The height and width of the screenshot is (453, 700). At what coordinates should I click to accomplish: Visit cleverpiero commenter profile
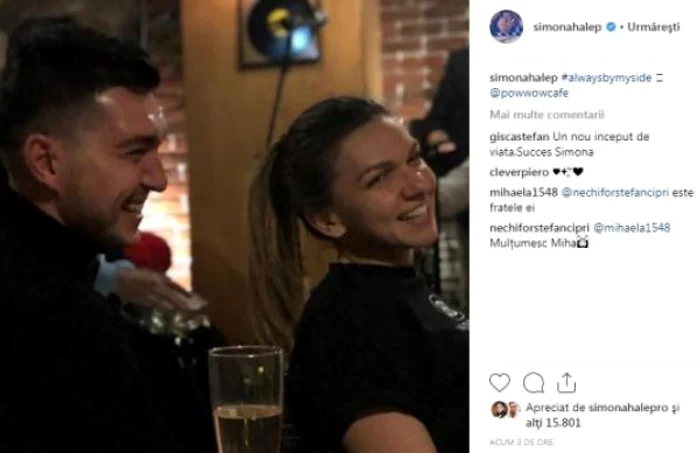(x=519, y=172)
